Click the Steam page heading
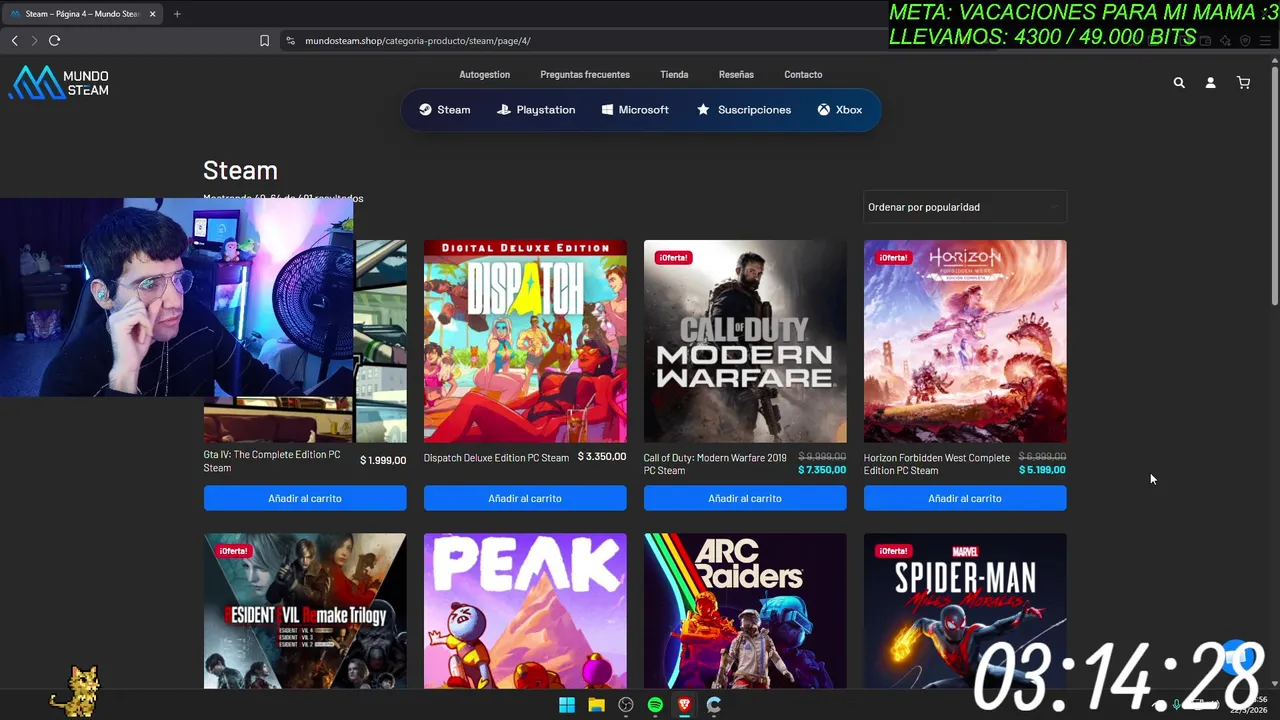The height and width of the screenshot is (720, 1280). click(x=240, y=170)
